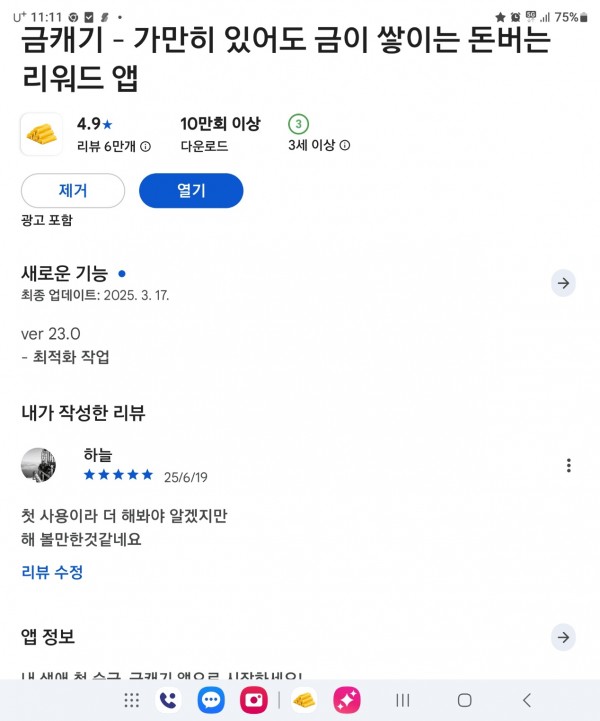
Task: Tap 리뷰 수정 to edit review
Action: pyautogui.click(x=52, y=572)
